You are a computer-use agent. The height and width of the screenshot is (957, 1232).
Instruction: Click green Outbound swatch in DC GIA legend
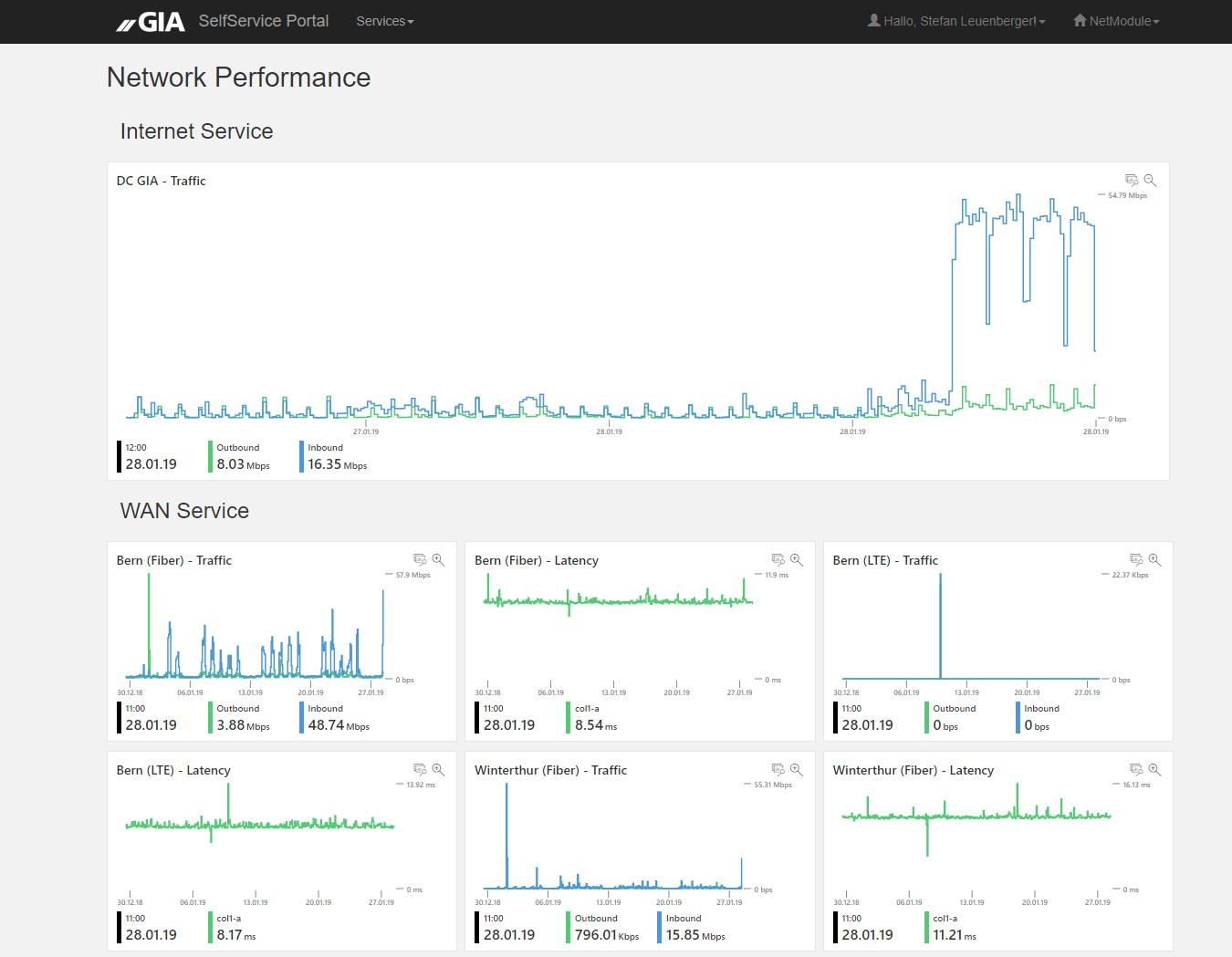point(211,456)
